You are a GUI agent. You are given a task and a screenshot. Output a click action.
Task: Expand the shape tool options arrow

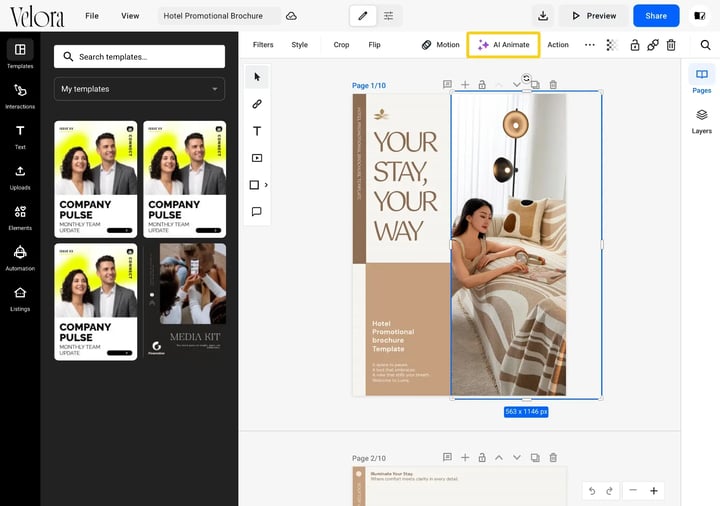pos(266,185)
